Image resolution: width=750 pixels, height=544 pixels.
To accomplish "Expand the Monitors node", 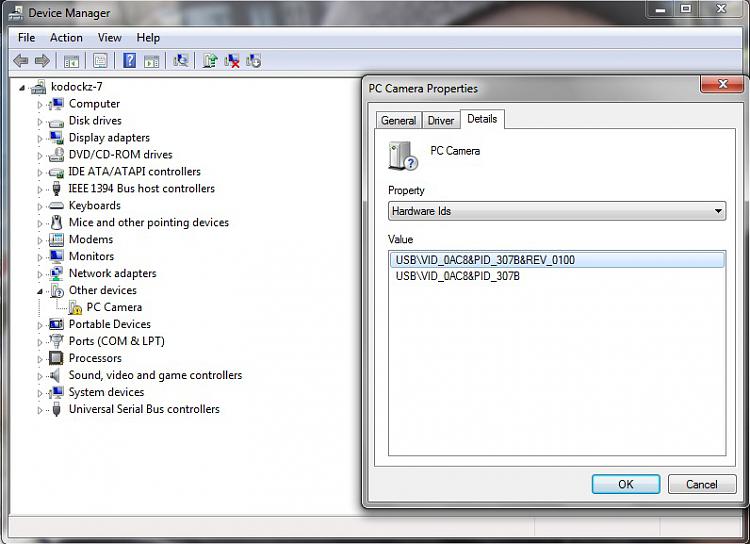I will click(40, 257).
